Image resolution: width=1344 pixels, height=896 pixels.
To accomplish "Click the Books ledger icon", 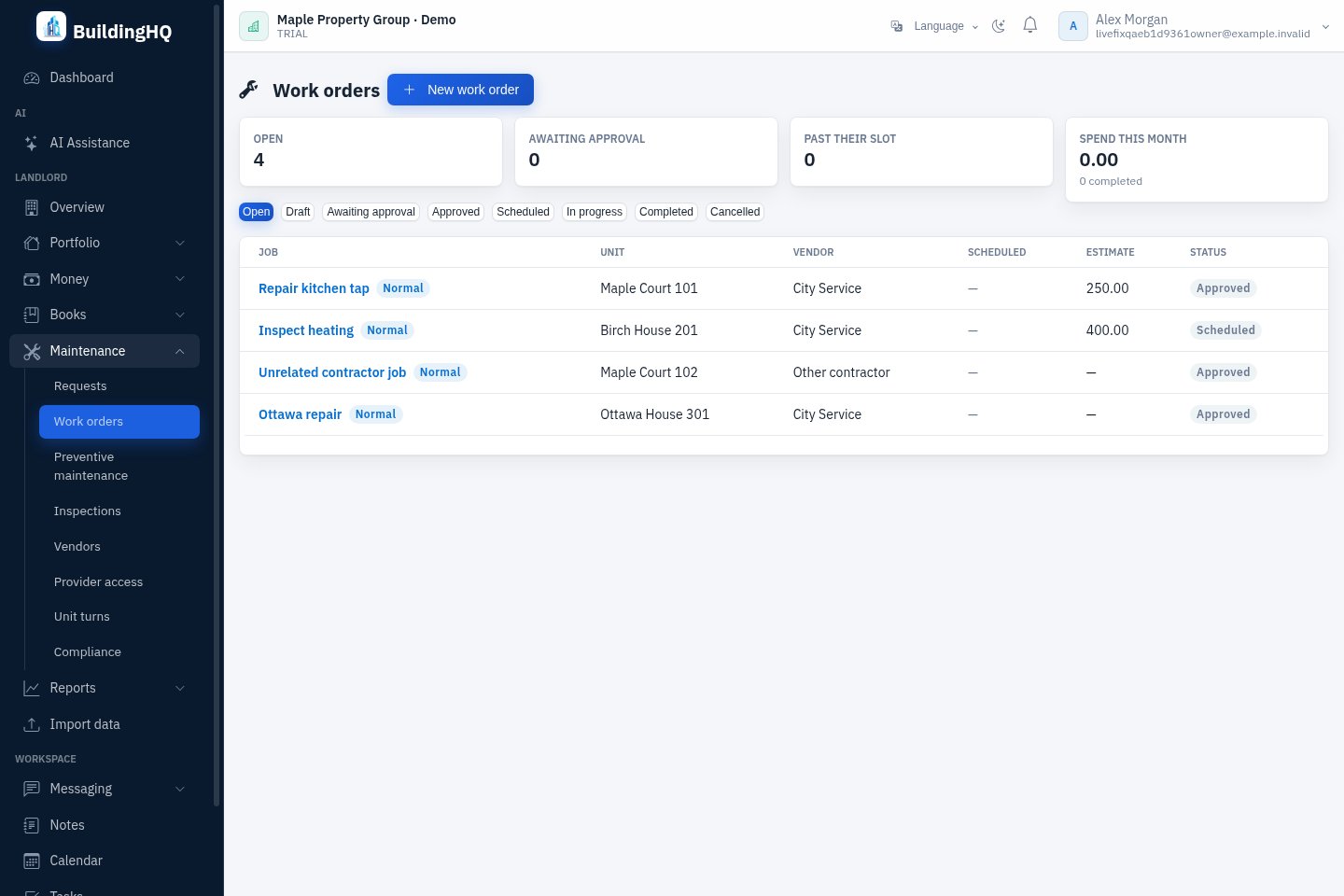I will pyautogui.click(x=32, y=315).
